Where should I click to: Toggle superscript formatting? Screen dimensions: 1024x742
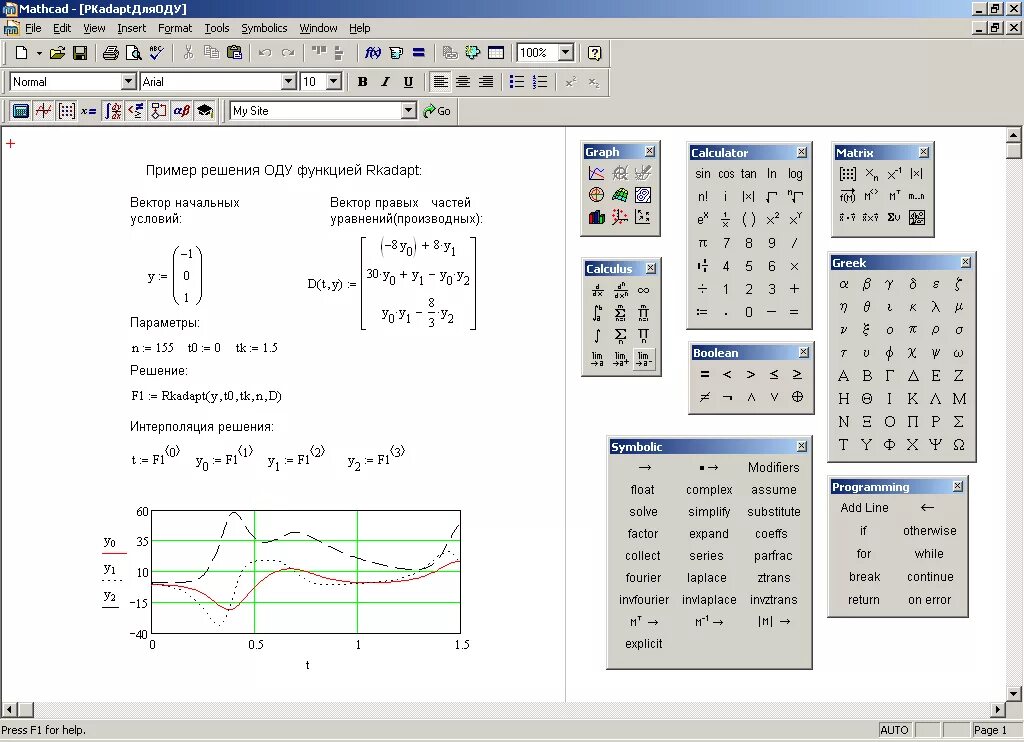[x=571, y=82]
